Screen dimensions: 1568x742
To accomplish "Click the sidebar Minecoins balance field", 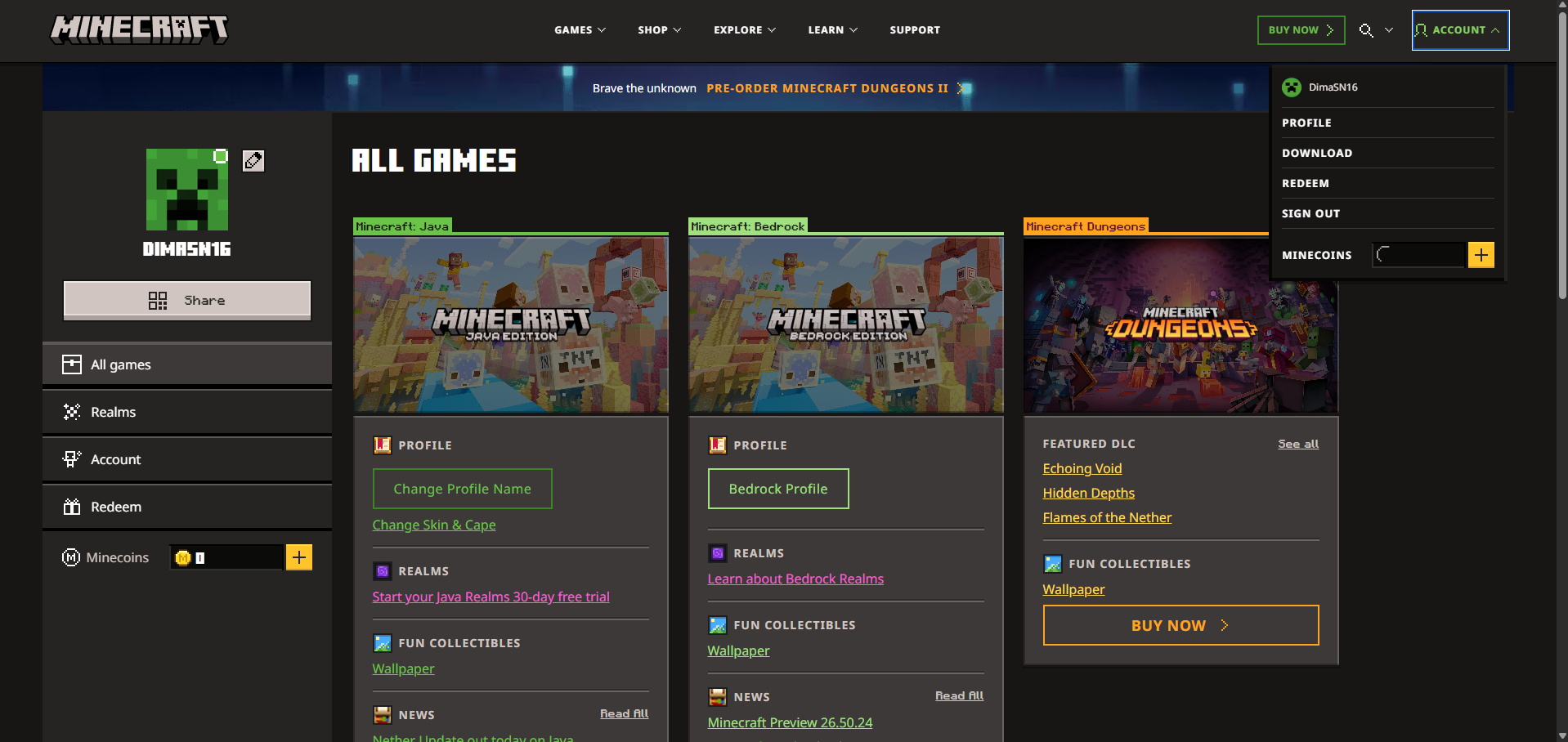I will point(226,557).
